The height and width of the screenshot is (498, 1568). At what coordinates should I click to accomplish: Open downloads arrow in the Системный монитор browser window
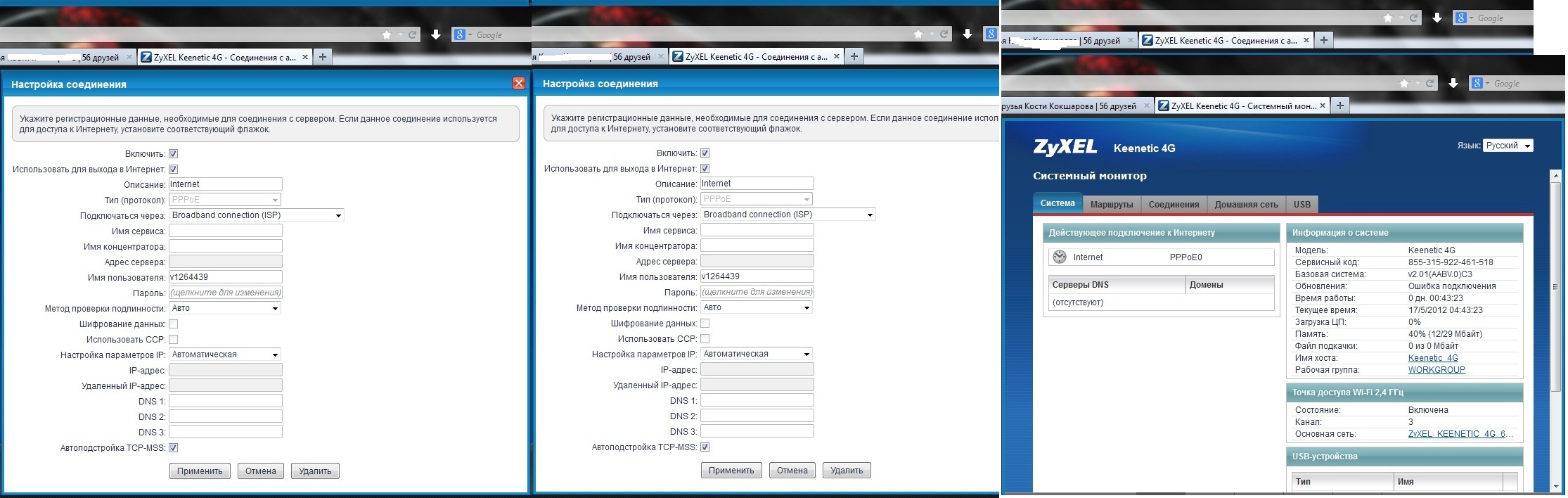[x=1453, y=84]
